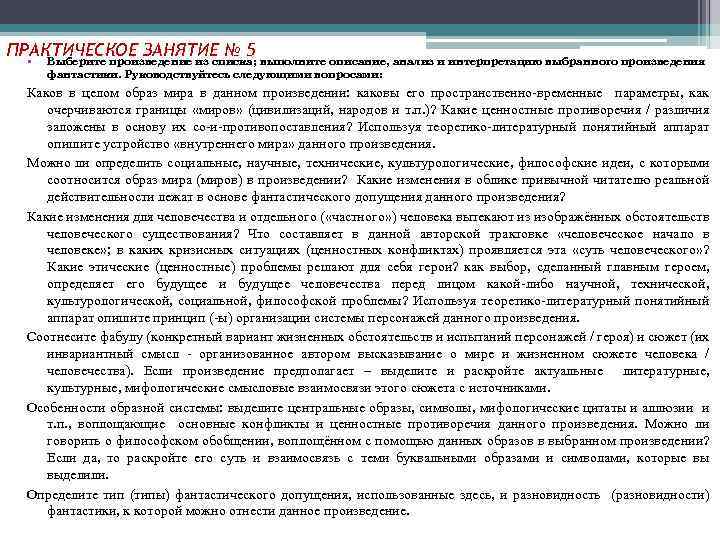Click line 'фантастики, к которой можно отнести'

coord(228,512)
